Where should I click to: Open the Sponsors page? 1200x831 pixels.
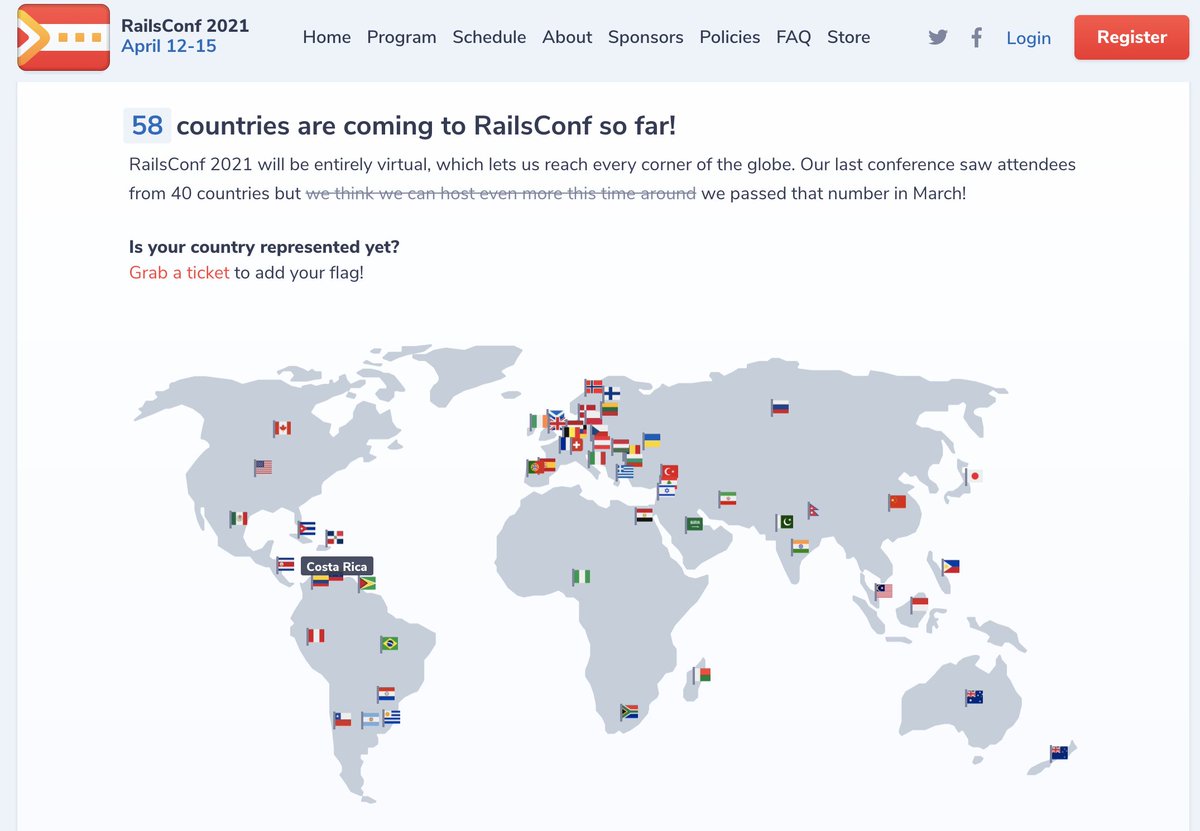point(646,37)
